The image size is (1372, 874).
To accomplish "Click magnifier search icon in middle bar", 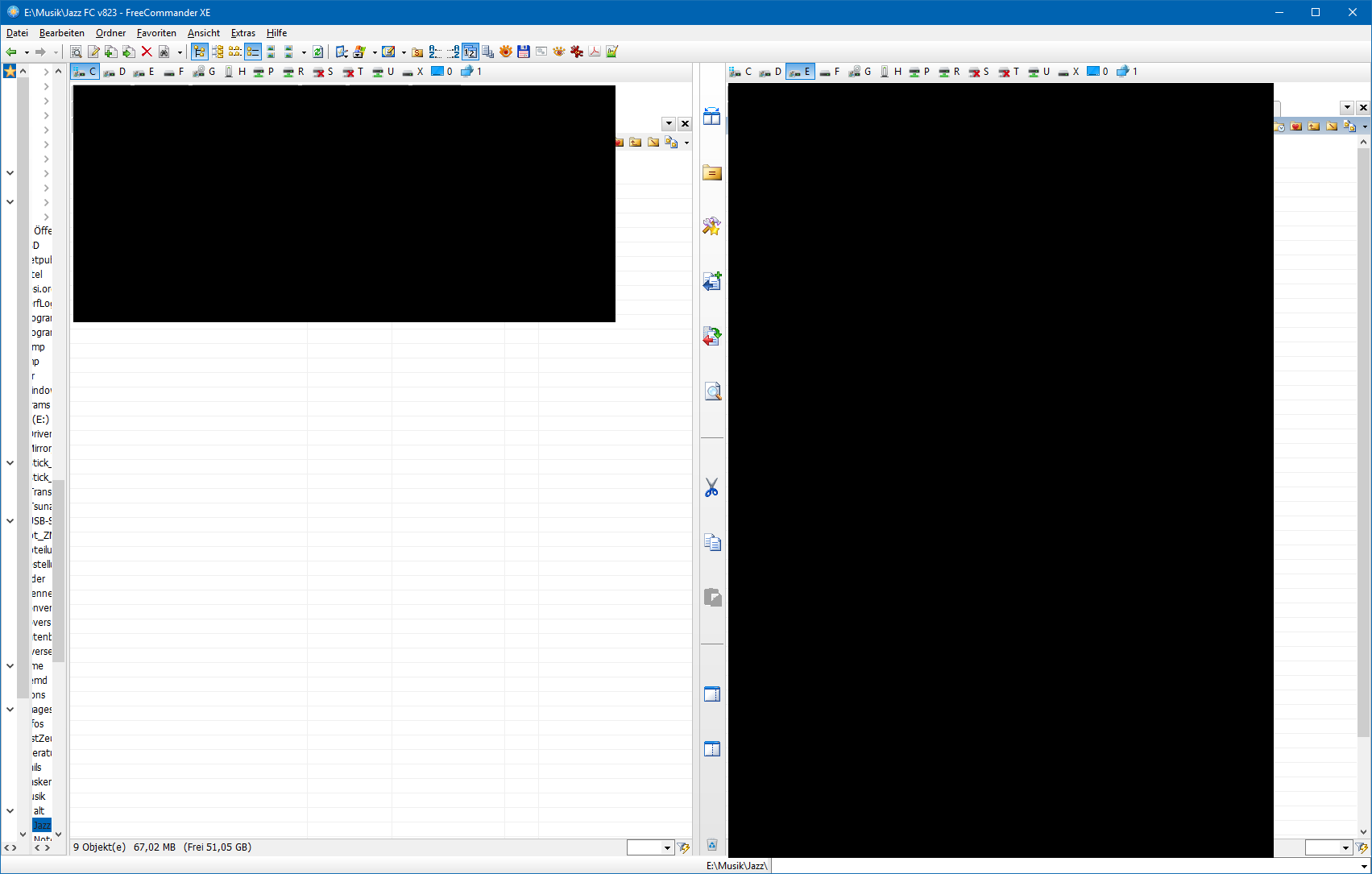I will pyautogui.click(x=712, y=392).
